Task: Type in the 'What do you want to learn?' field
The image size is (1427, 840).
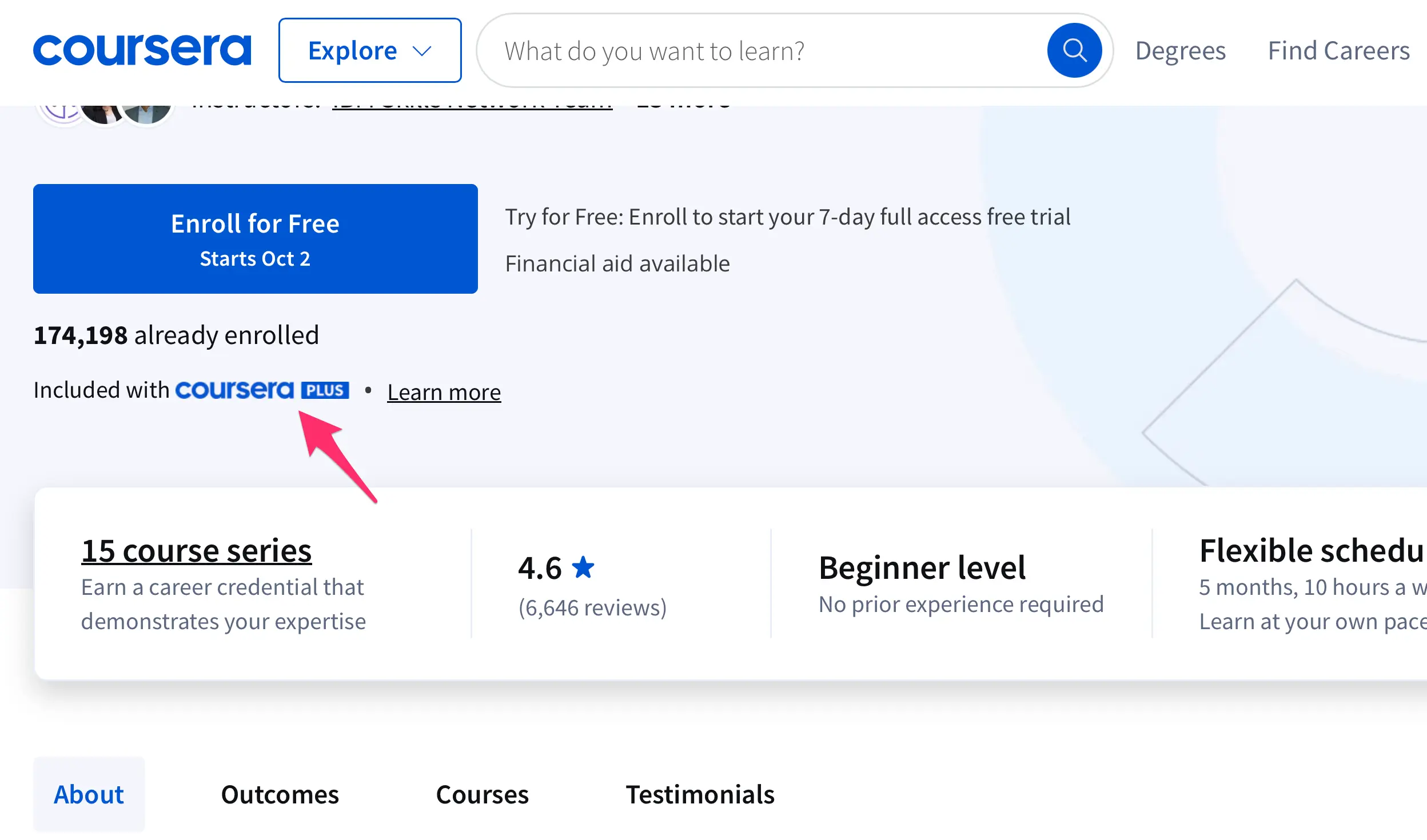Action: tap(766, 51)
